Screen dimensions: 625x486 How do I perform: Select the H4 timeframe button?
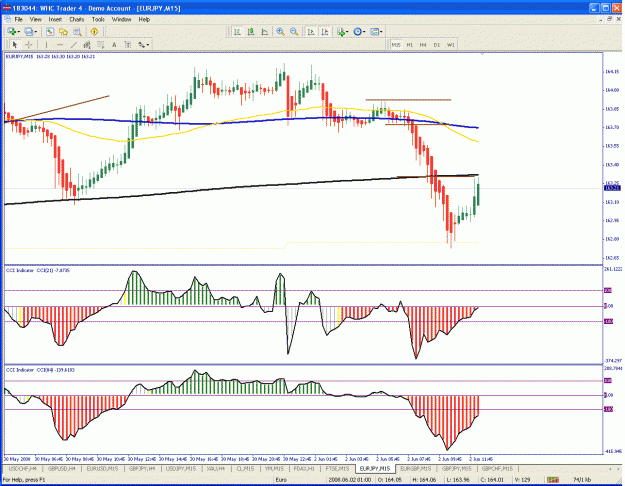click(423, 45)
